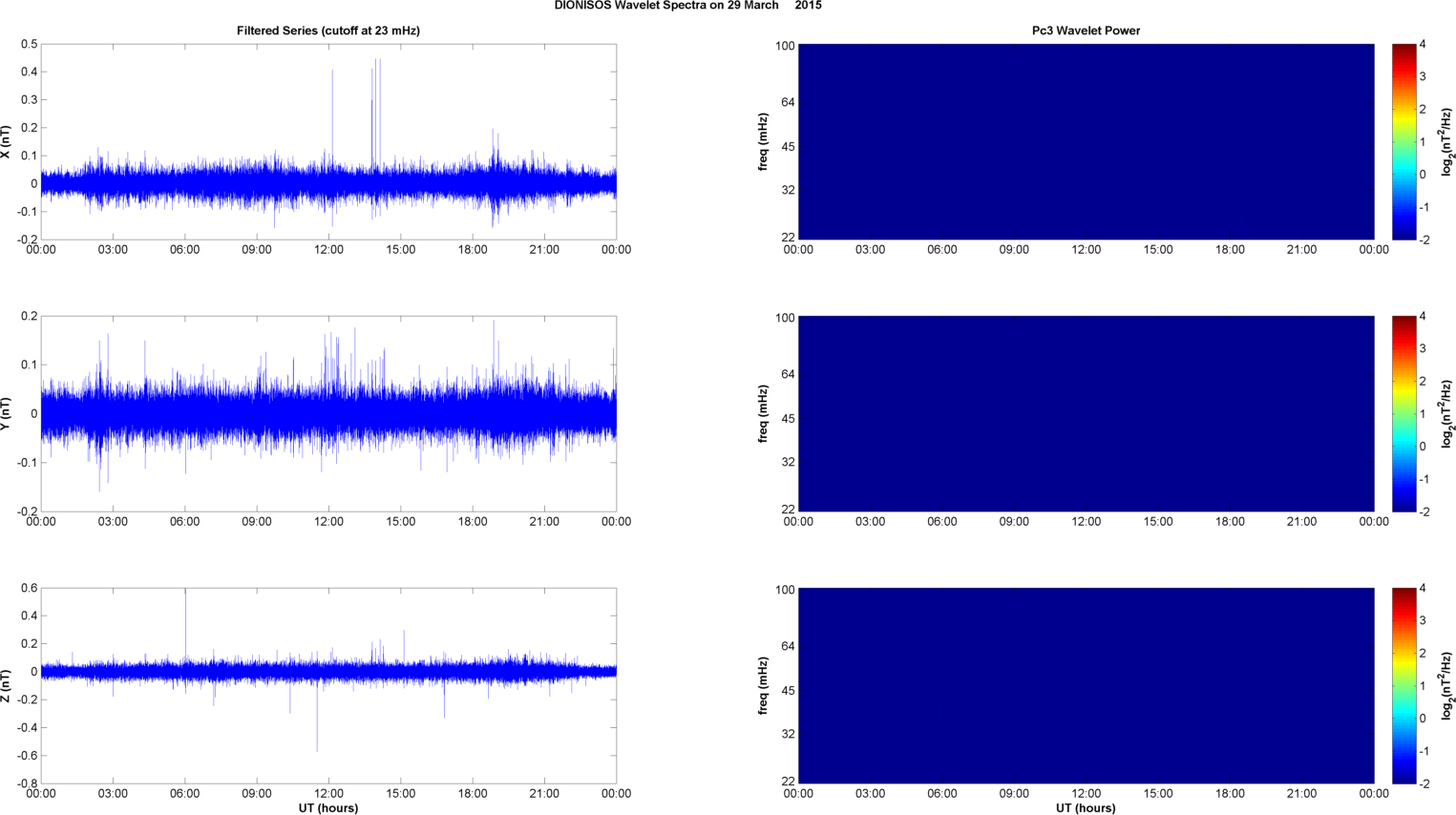Click the "0.5" tick on the X (nT) axis
The height and width of the screenshot is (815, 1456).
click(x=29, y=45)
